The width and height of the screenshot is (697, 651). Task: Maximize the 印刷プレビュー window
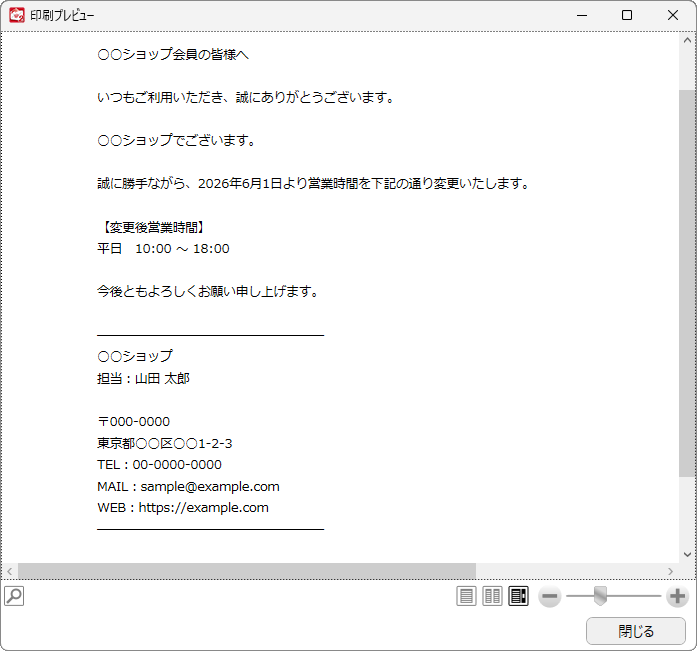click(627, 15)
